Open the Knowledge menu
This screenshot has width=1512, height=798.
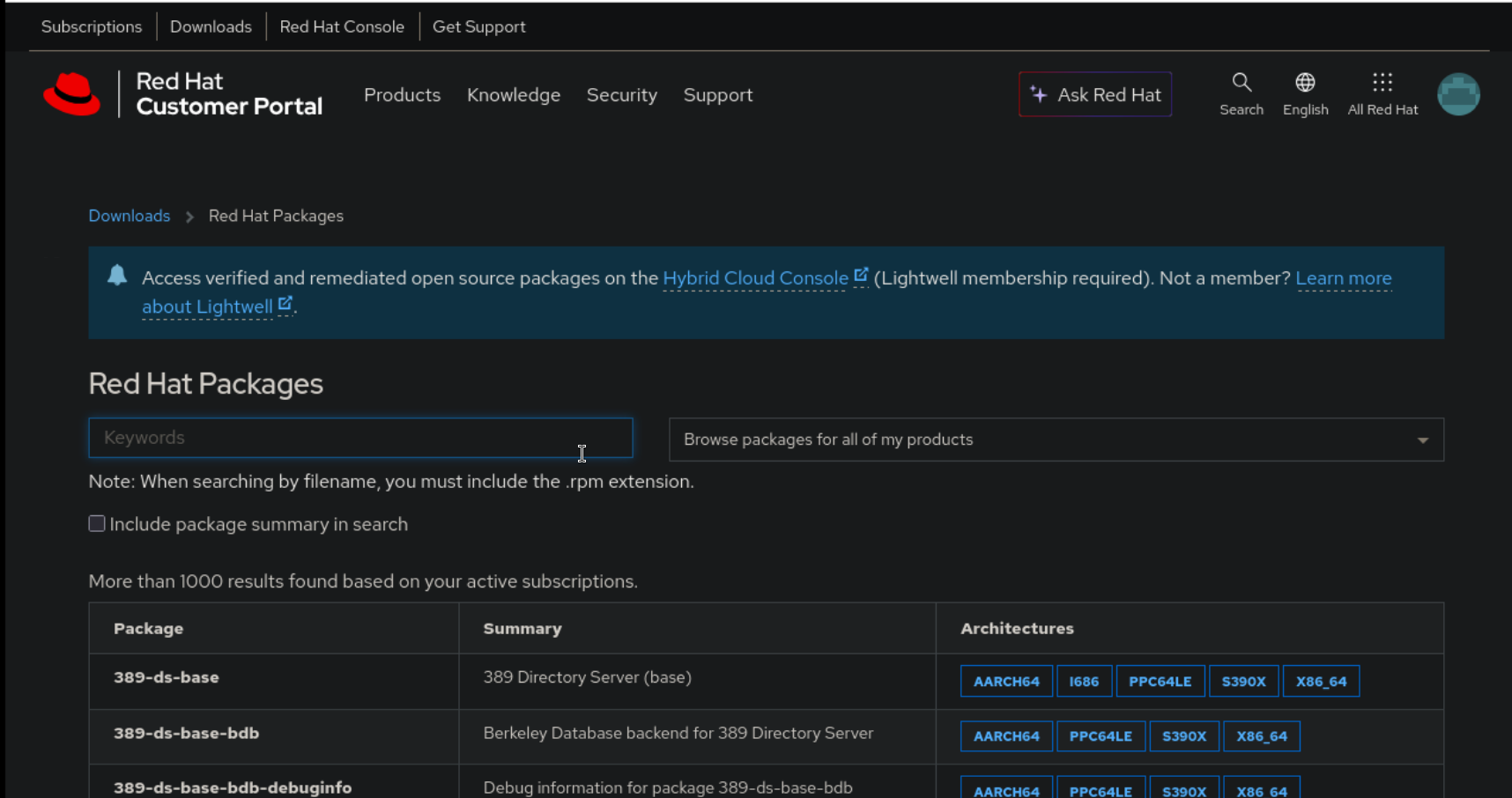[514, 95]
